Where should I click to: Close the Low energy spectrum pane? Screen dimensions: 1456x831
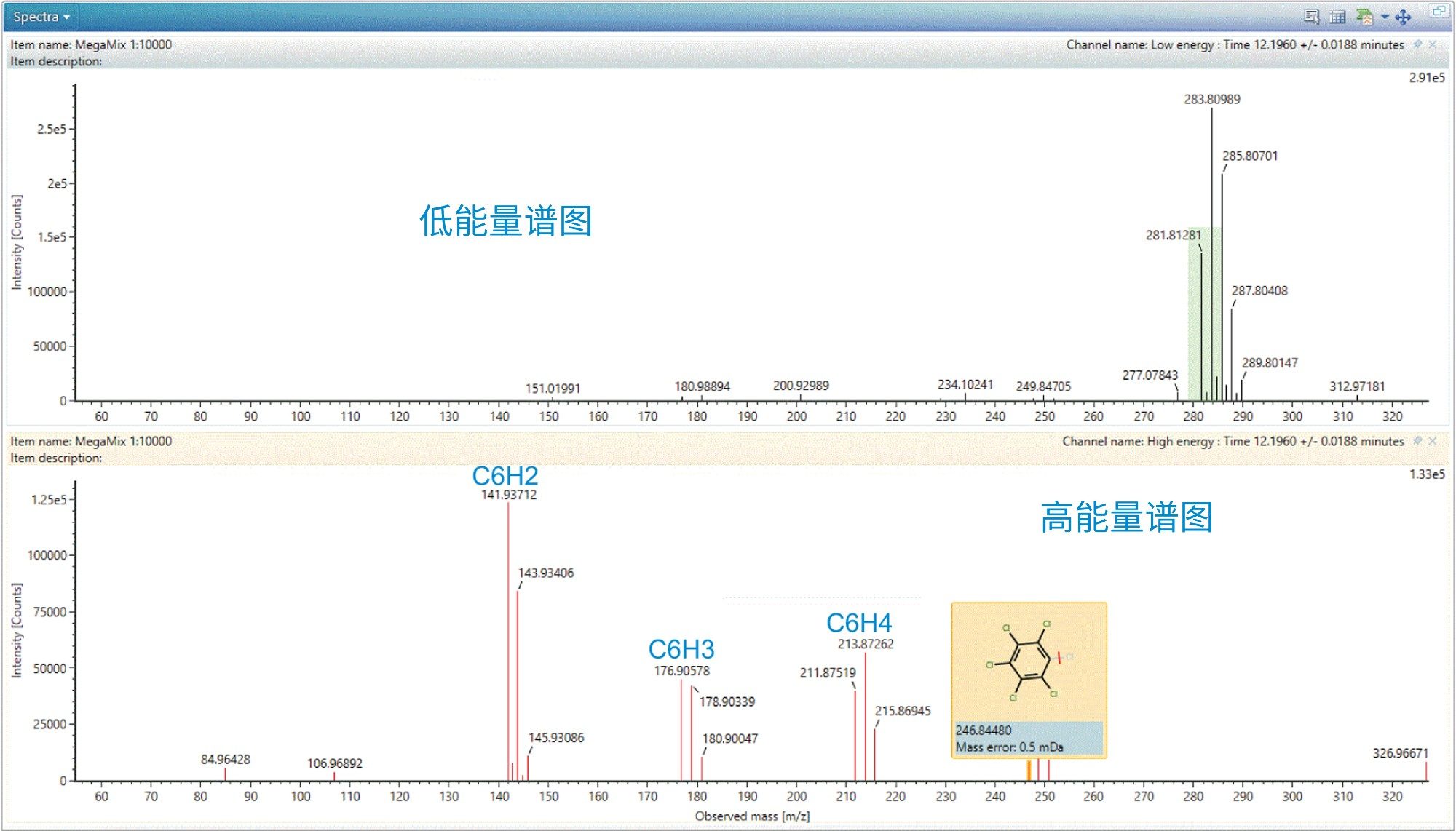pos(1433,44)
